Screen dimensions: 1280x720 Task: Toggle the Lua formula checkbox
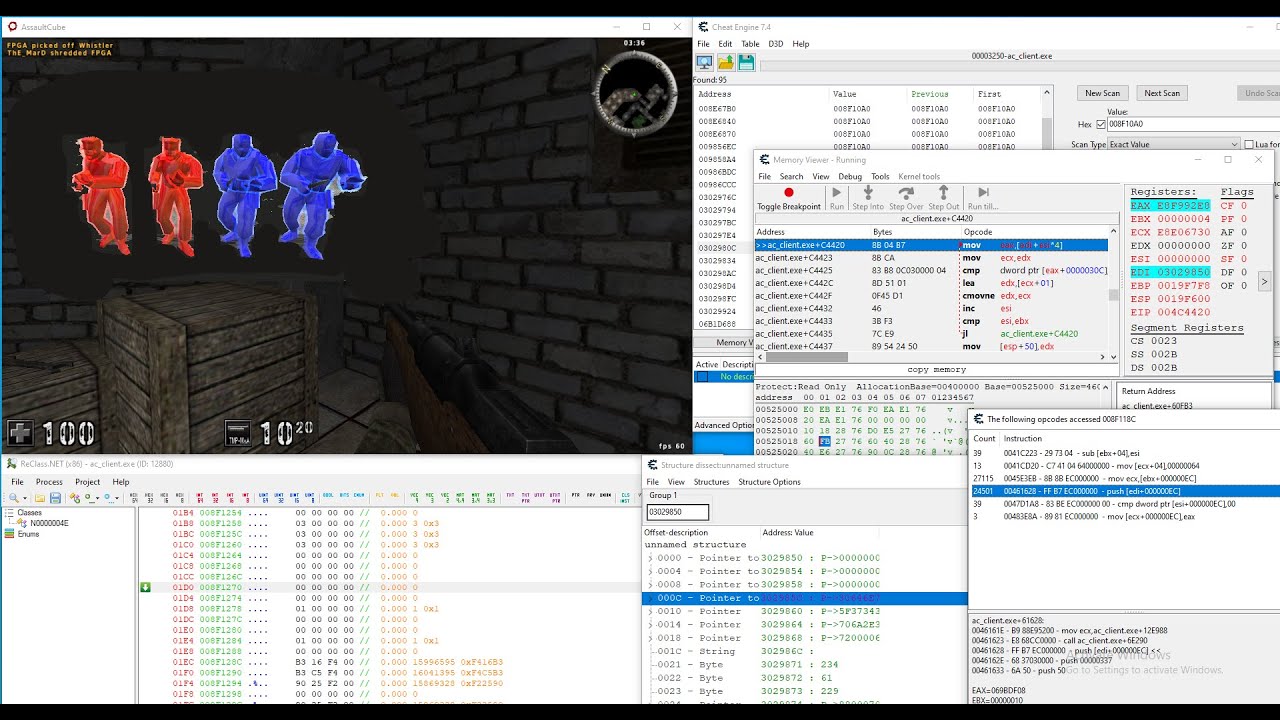click(1247, 145)
